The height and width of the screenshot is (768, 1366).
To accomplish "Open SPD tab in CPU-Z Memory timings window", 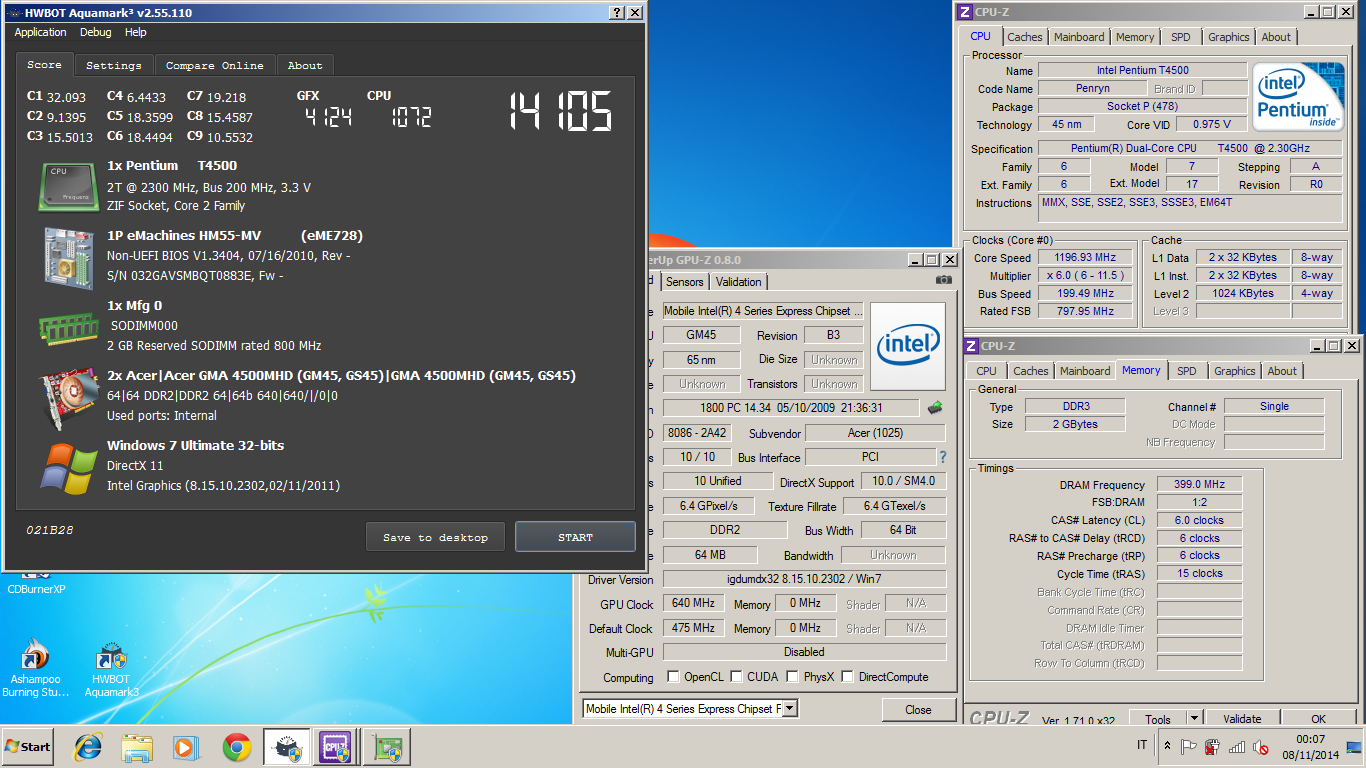I will click(x=1187, y=371).
